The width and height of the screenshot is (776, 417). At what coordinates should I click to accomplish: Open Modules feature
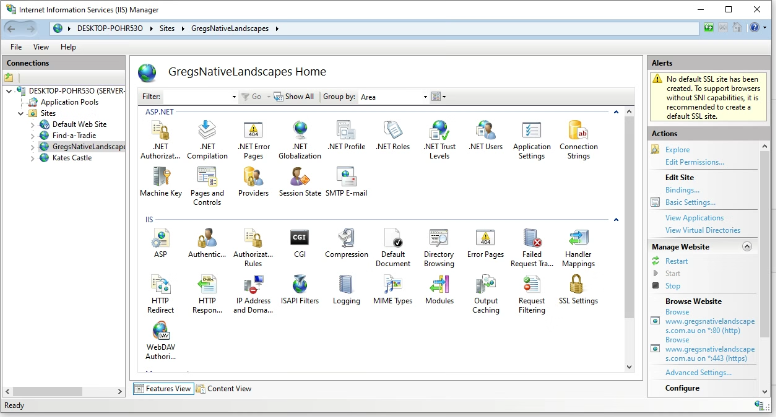(439, 290)
